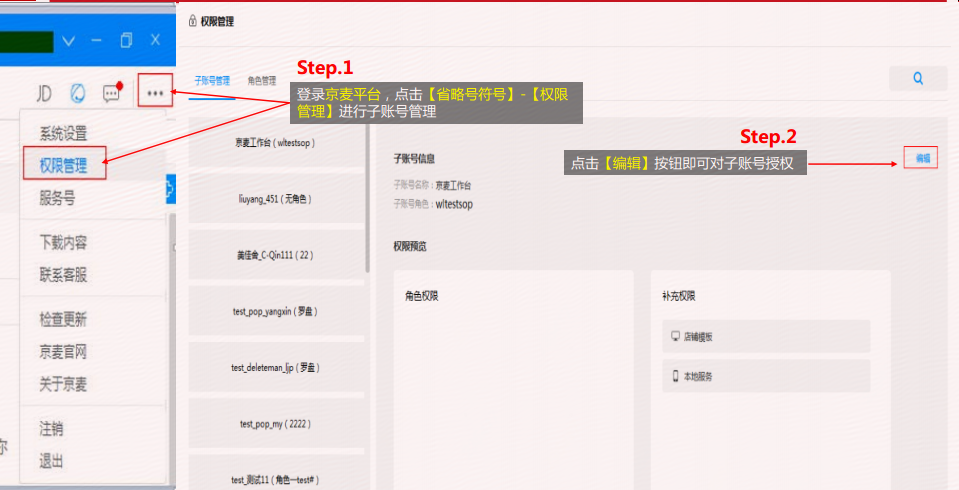Select sub-account 京麦工作台 (wltestsop)

pyautogui.click(x=275, y=143)
